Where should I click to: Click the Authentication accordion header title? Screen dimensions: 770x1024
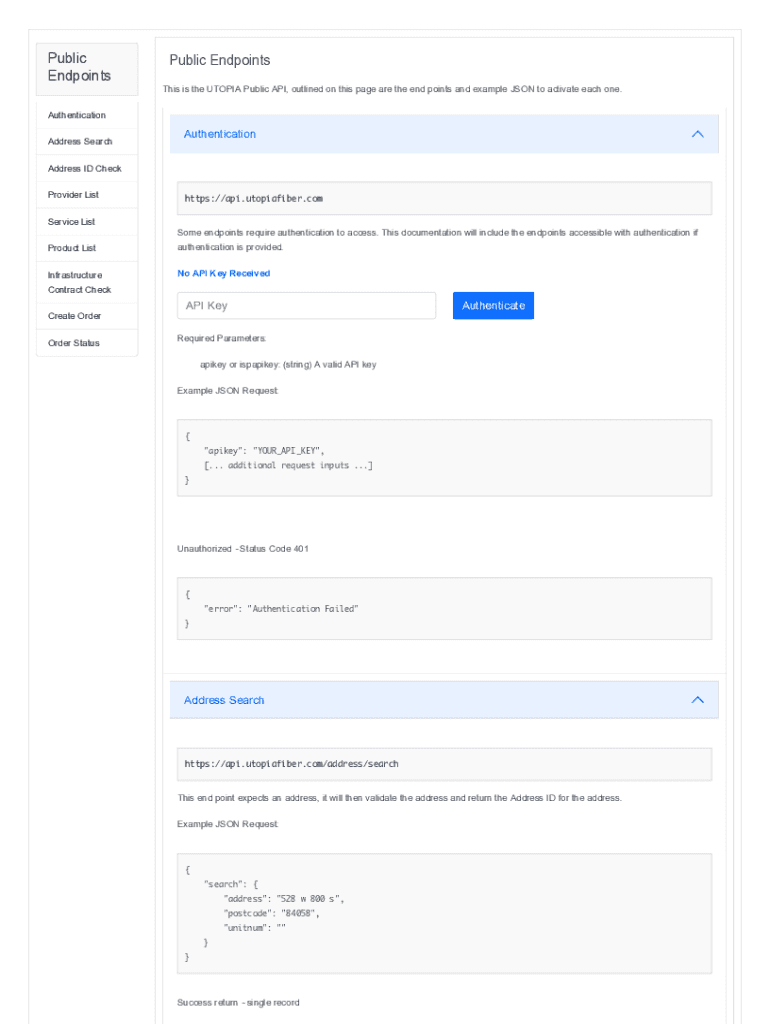(220, 134)
